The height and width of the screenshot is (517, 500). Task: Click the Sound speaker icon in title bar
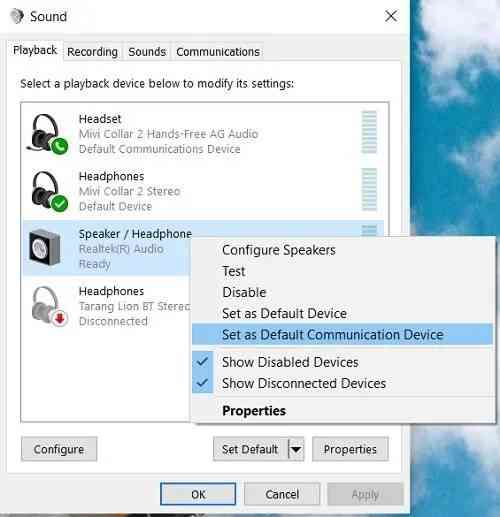17,16
